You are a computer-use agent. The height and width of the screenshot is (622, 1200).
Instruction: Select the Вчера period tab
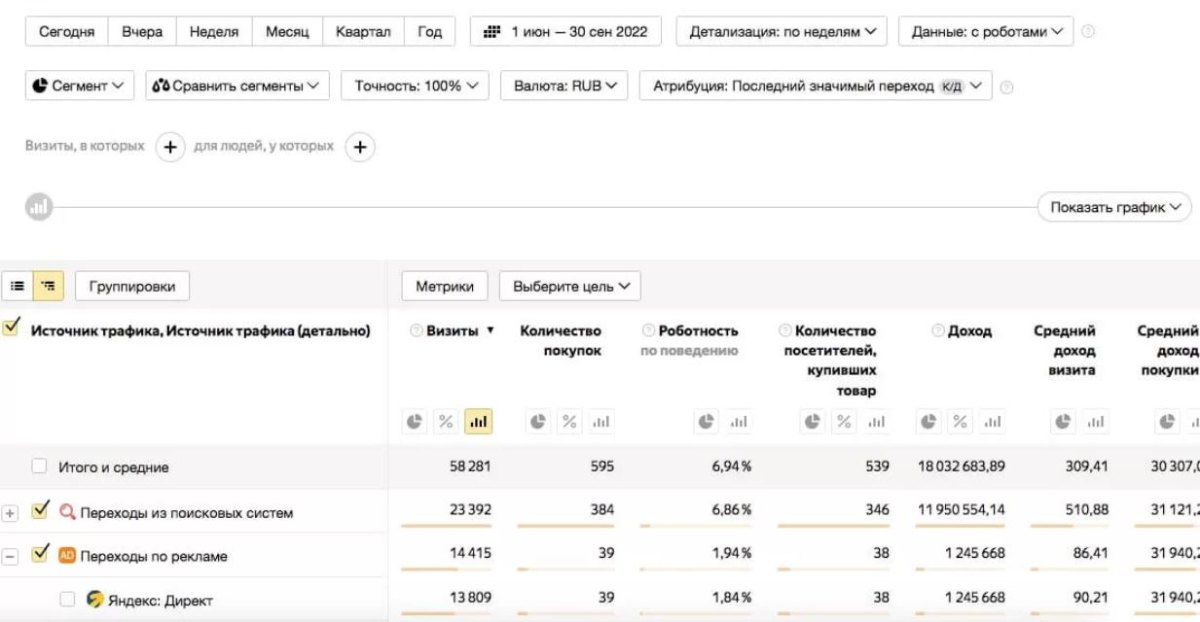[142, 31]
